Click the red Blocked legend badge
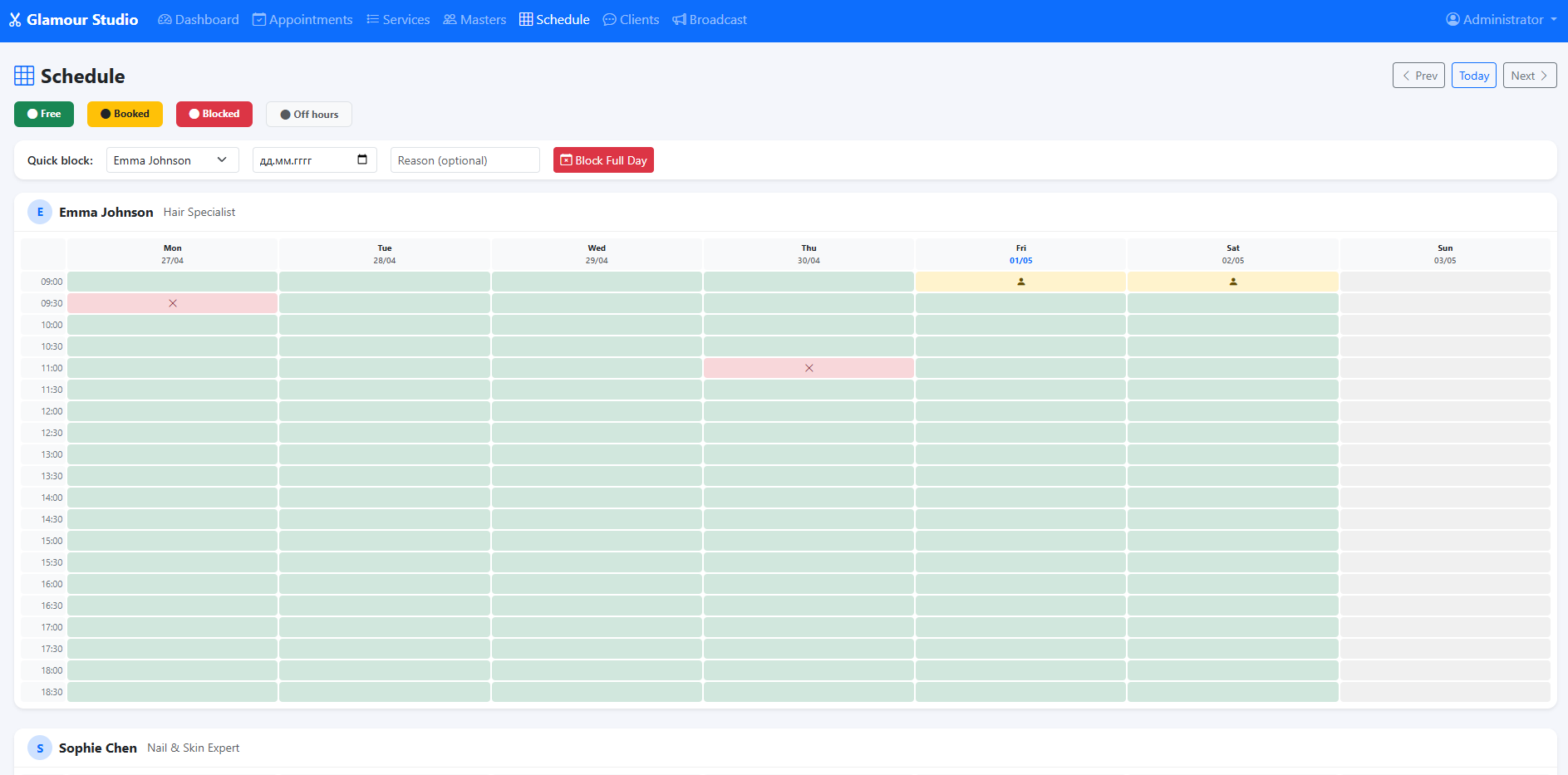The image size is (1568, 775). tap(214, 114)
